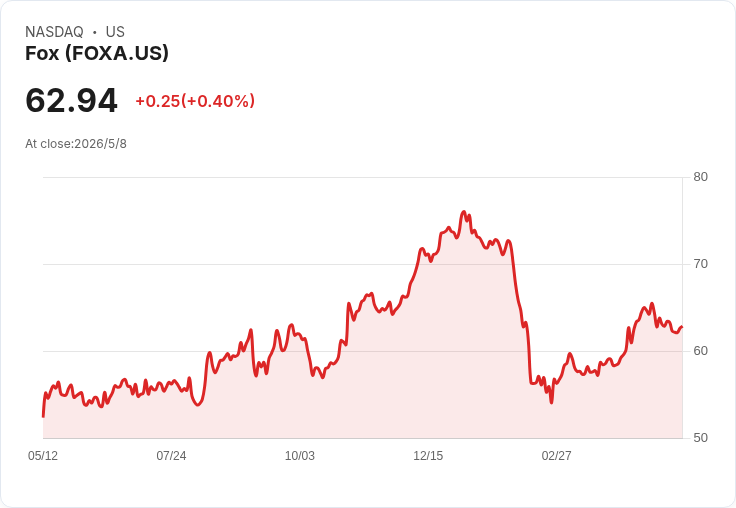Click the 02/27 date label on x-axis
The image size is (736, 508).
[557, 456]
